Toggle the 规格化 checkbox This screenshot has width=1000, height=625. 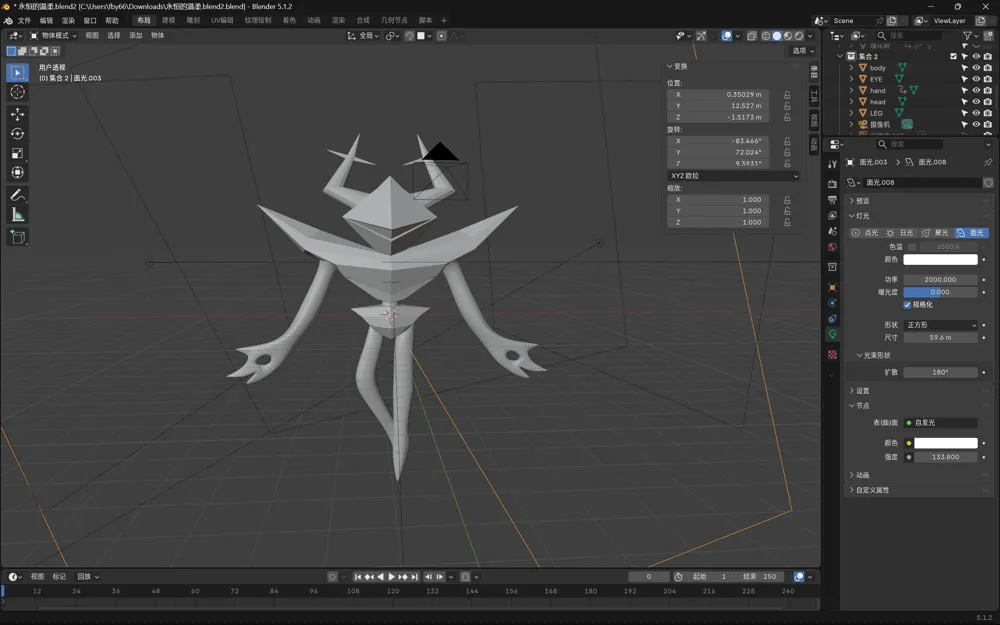click(x=907, y=305)
